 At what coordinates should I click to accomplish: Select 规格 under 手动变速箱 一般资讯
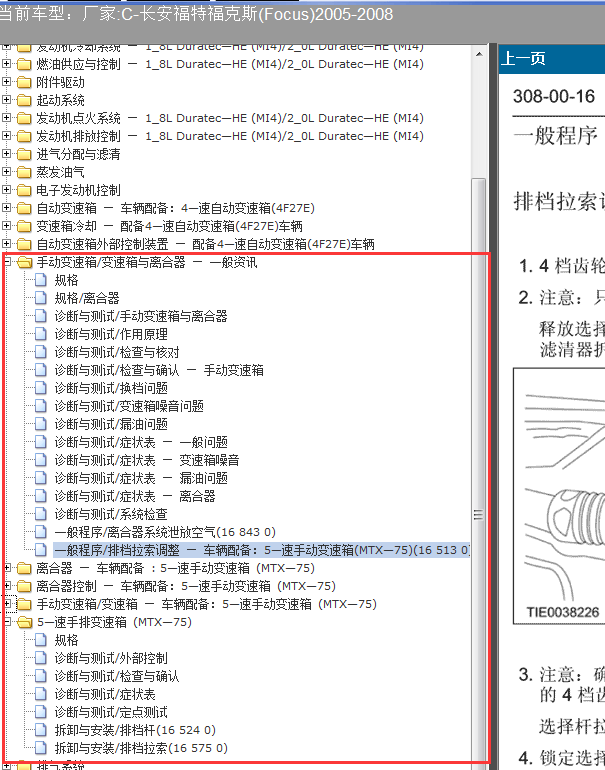pyautogui.click(x=66, y=280)
